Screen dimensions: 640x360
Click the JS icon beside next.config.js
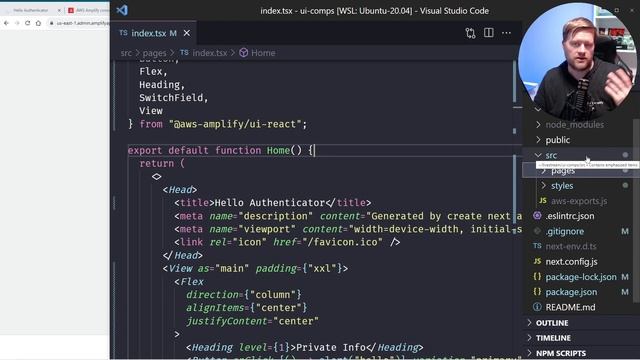pyautogui.click(x=537, y=261)
